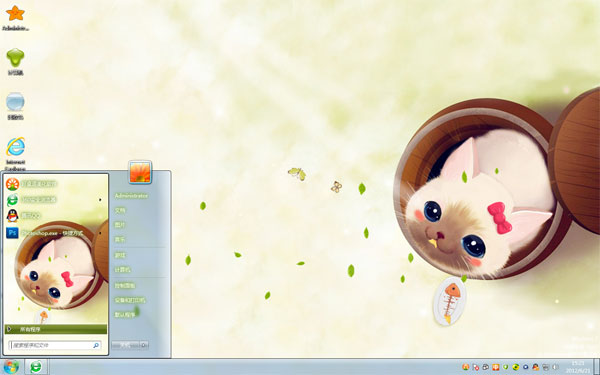Open the green clover desktop icon

15,61
